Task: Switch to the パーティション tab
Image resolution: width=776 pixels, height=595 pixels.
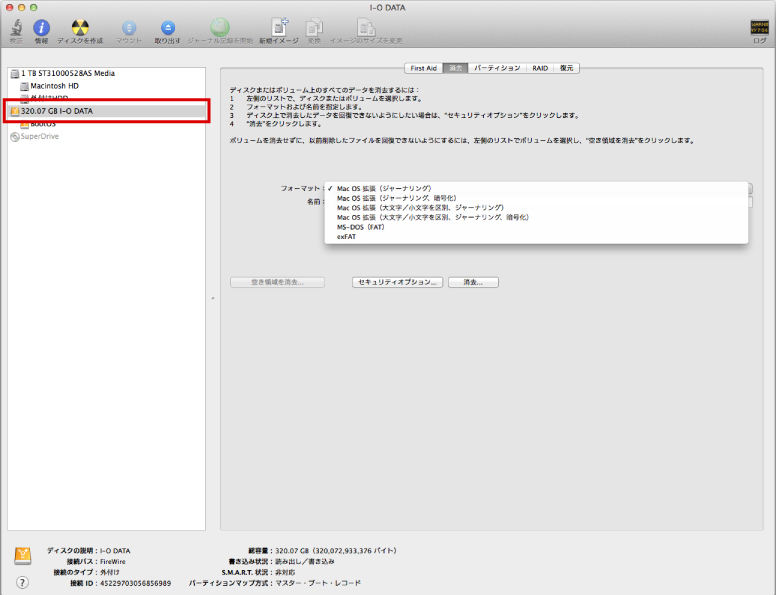Action: pyautogui.click(x=496, y=68)
